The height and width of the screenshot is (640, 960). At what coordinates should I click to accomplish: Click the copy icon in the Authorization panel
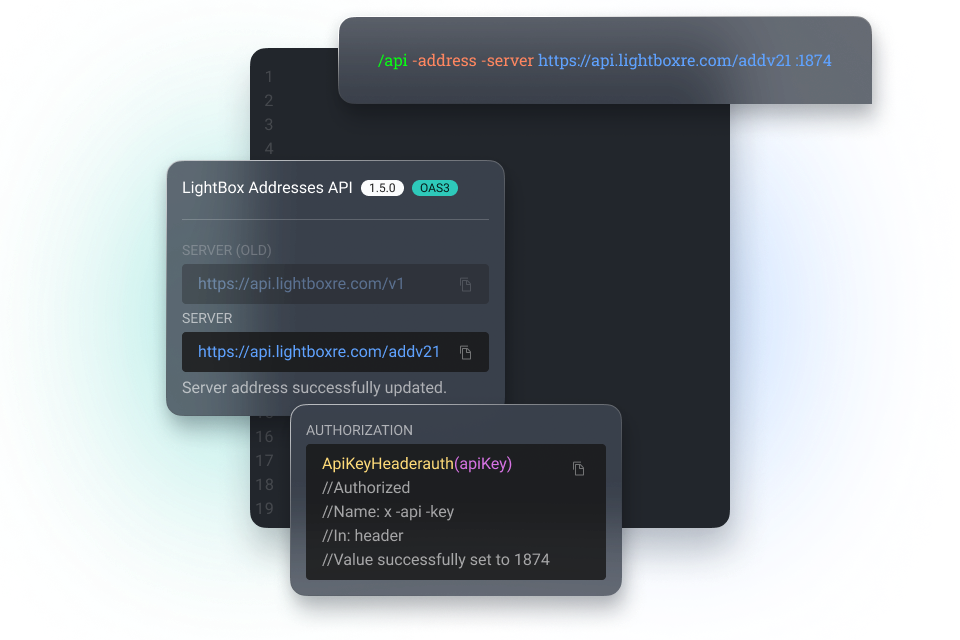coord(578,468)
